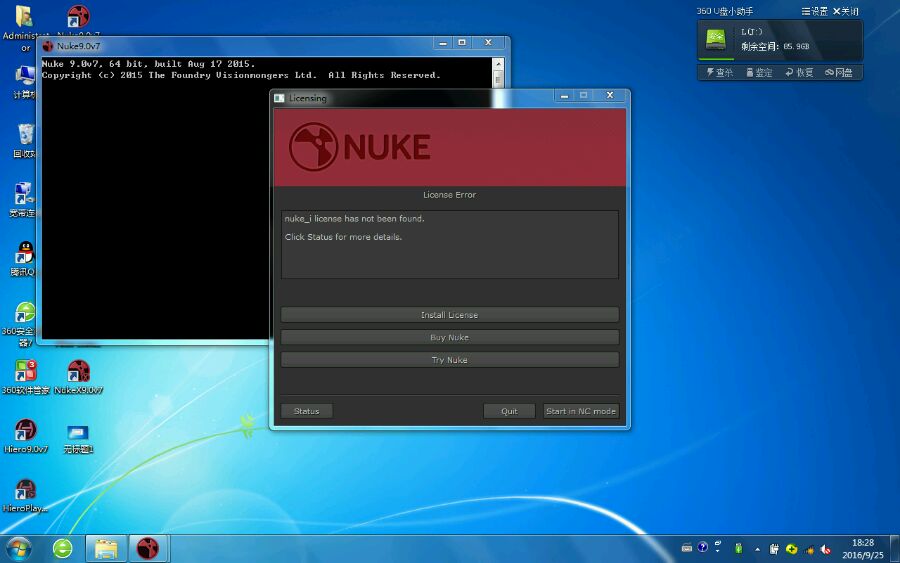Open license Status details
Image resolution: width=900 pixels, height=563 pixels.
(x=306, y=411)
